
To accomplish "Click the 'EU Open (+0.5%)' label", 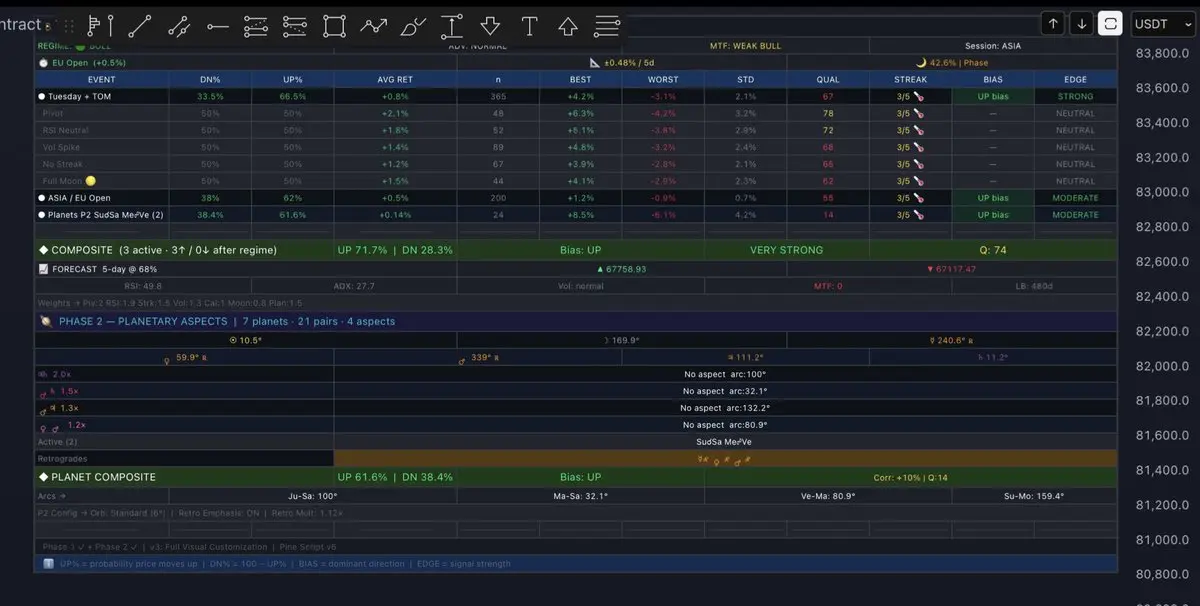I will click(88, 62).
